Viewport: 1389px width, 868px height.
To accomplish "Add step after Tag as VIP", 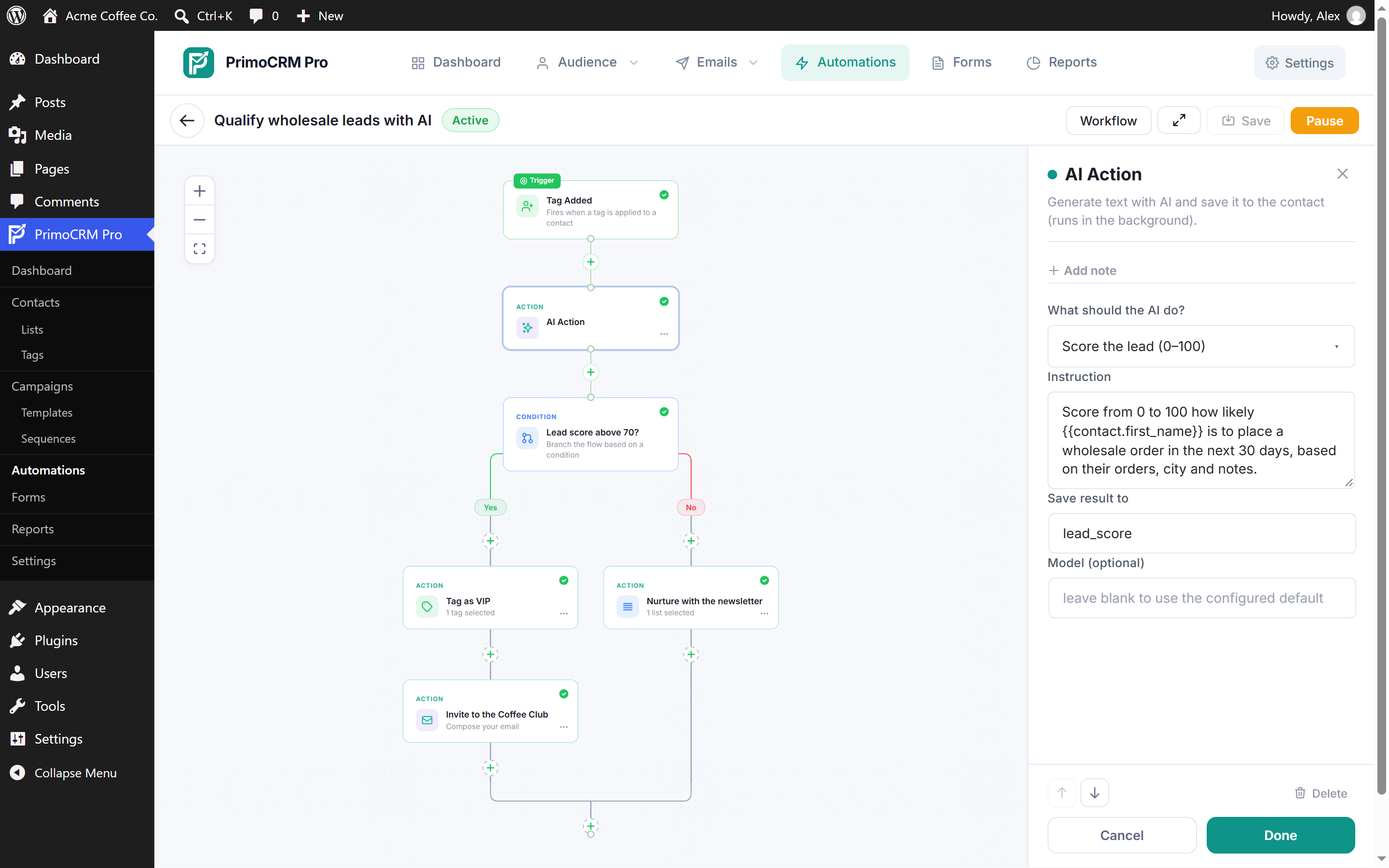I will (490, 654).
